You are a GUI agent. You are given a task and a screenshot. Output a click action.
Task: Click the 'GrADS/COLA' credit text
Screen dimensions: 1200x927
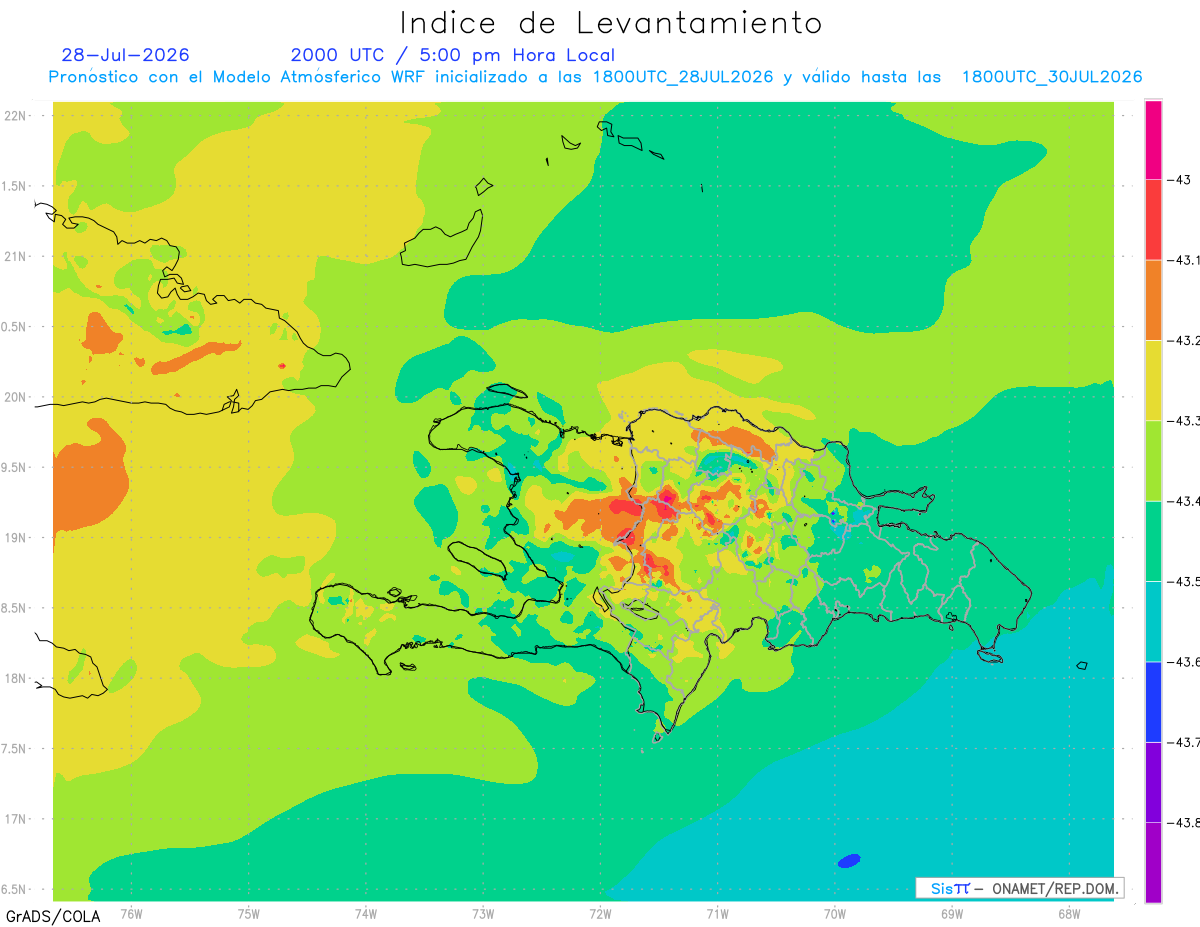52,916
